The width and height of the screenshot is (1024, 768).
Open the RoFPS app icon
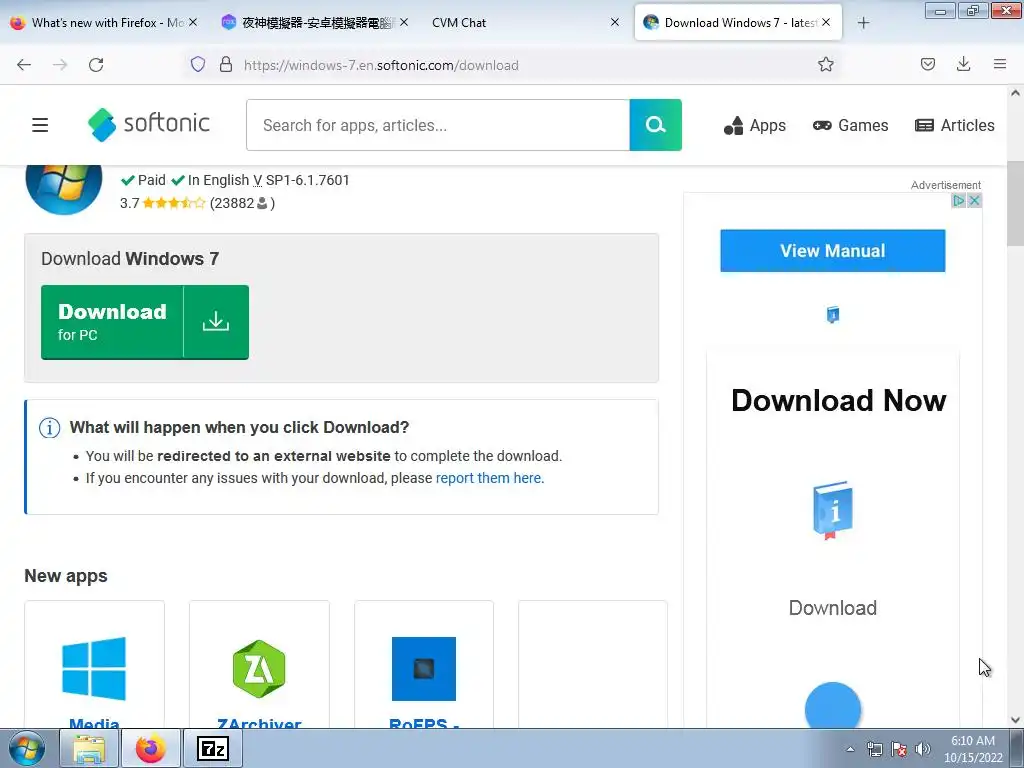click(x=424, y=669)
